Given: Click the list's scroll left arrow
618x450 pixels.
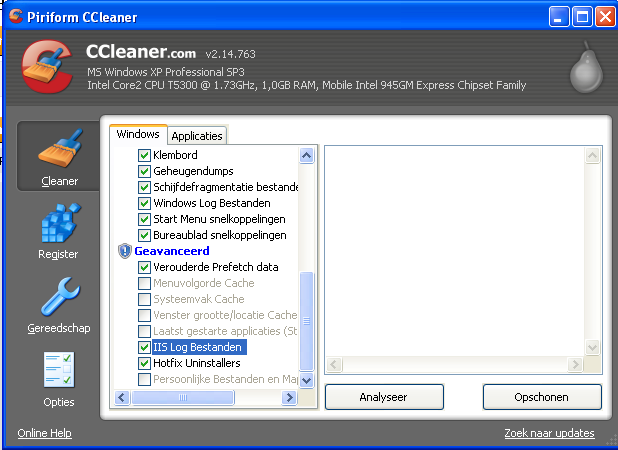Looking at the screenshot, I should 122,397.
